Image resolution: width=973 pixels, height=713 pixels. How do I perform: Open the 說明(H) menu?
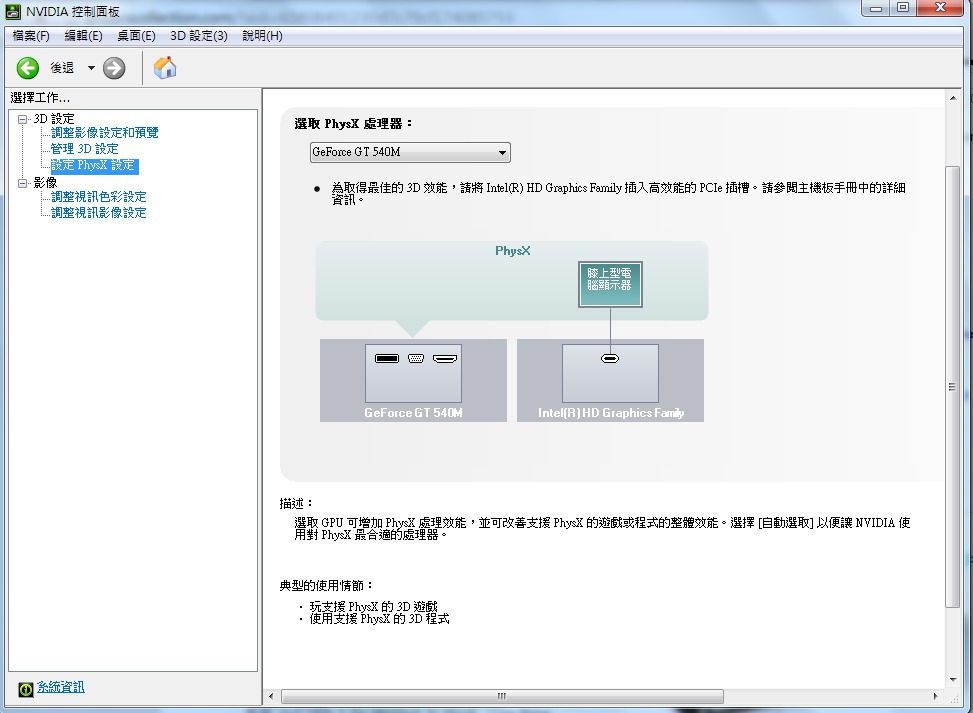coord(262,36)
